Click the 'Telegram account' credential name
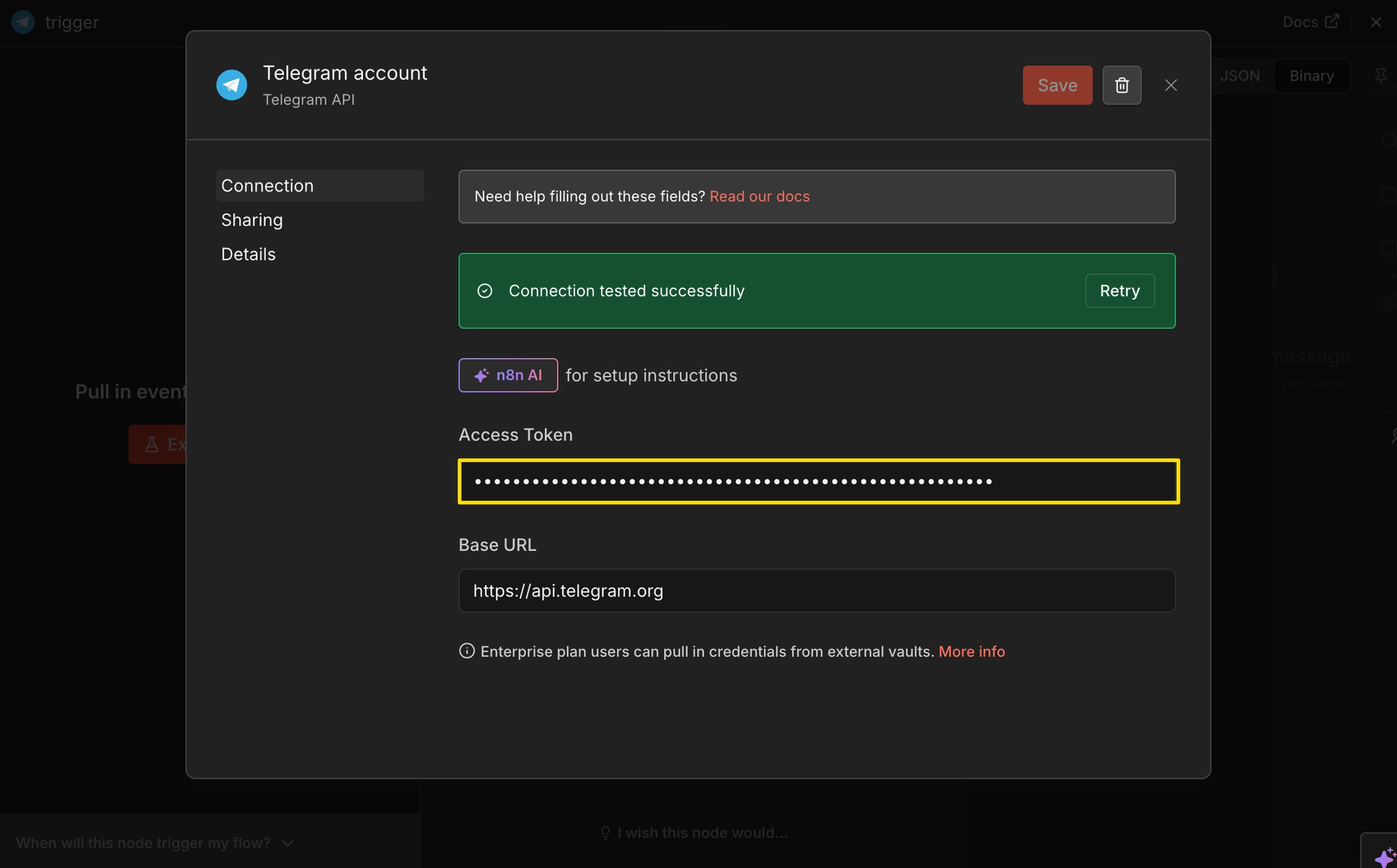 345,73
